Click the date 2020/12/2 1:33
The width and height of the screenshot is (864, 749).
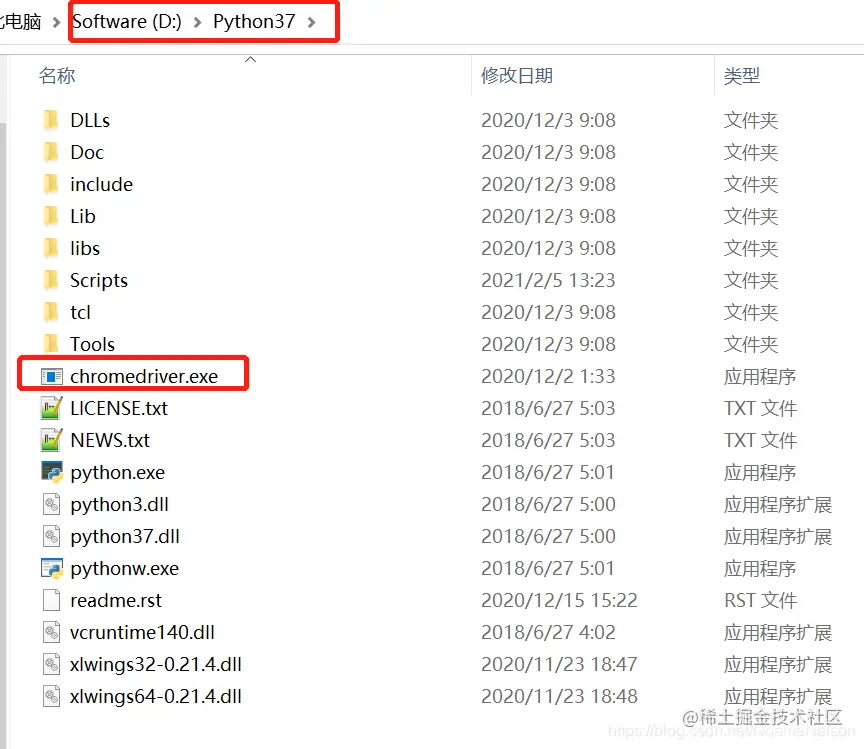click(x=548, y=376)
